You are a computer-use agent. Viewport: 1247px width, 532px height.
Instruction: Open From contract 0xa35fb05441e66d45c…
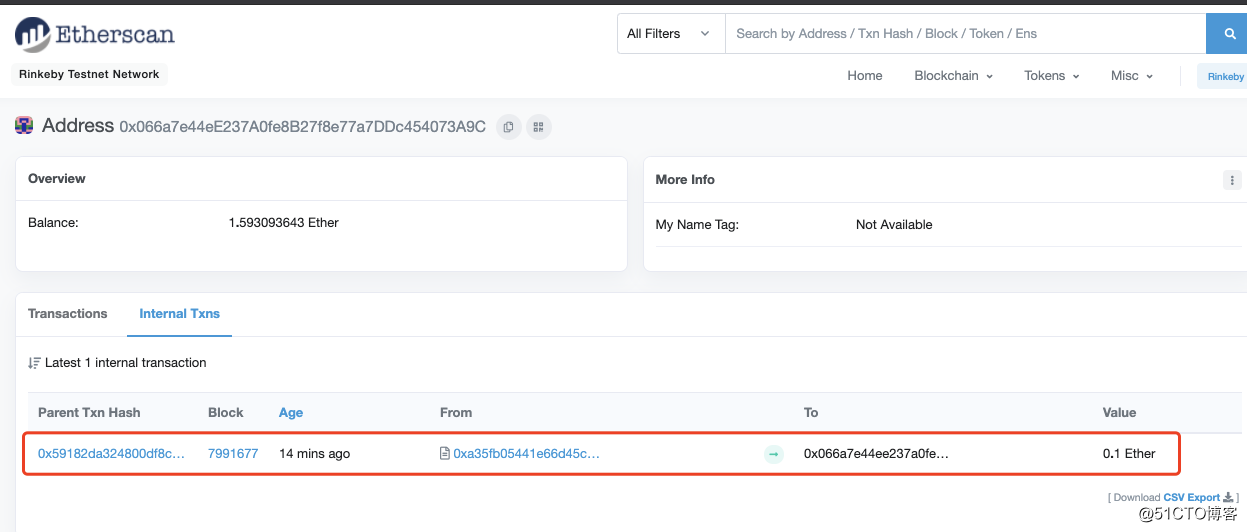point(526,454)
